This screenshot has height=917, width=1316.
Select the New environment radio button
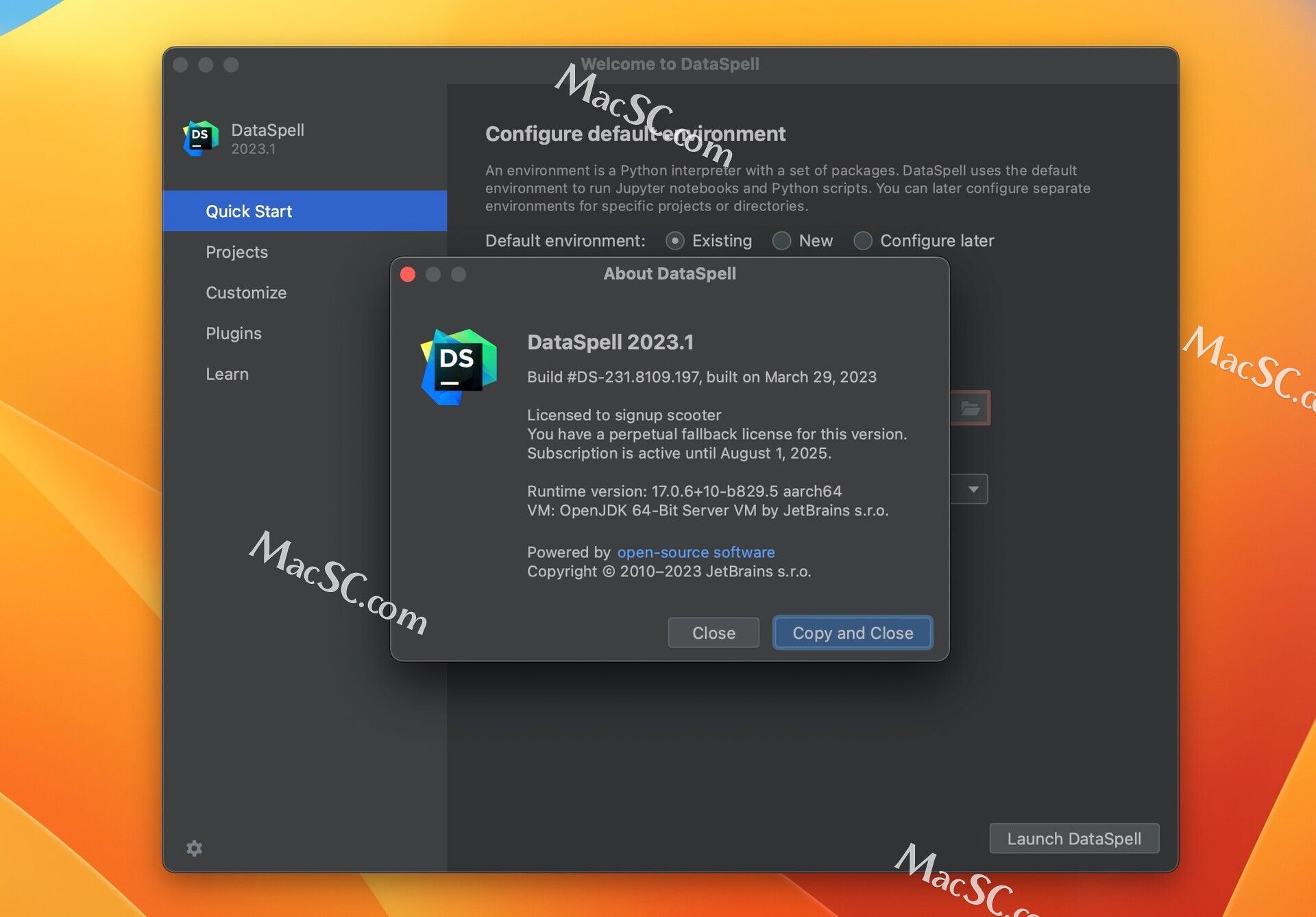(781, 241)
